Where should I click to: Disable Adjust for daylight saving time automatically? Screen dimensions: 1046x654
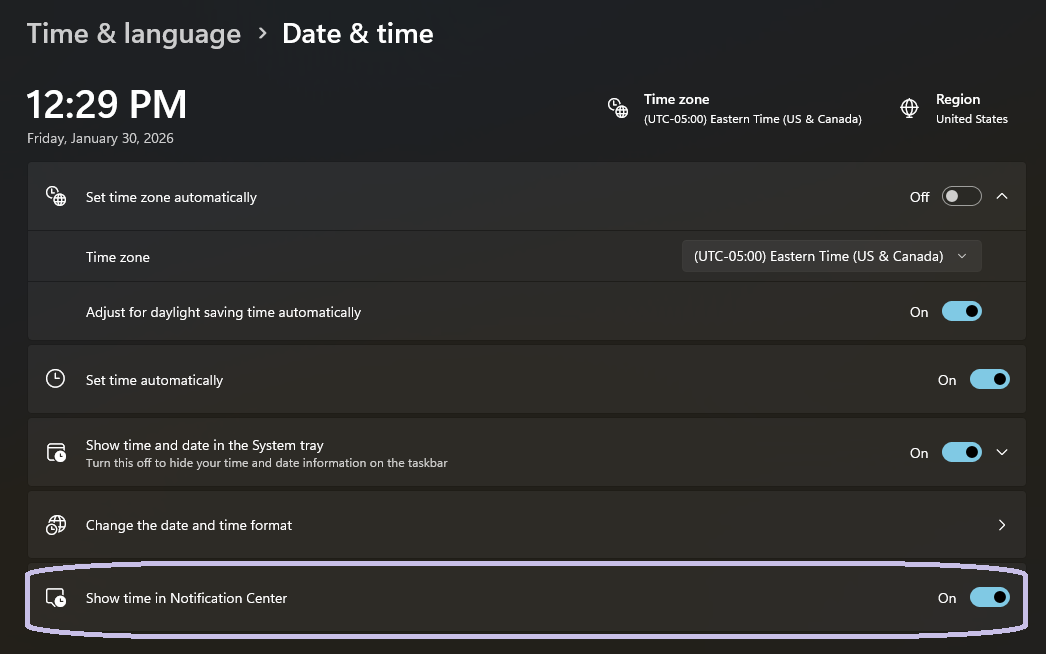[x=961, y=311]
